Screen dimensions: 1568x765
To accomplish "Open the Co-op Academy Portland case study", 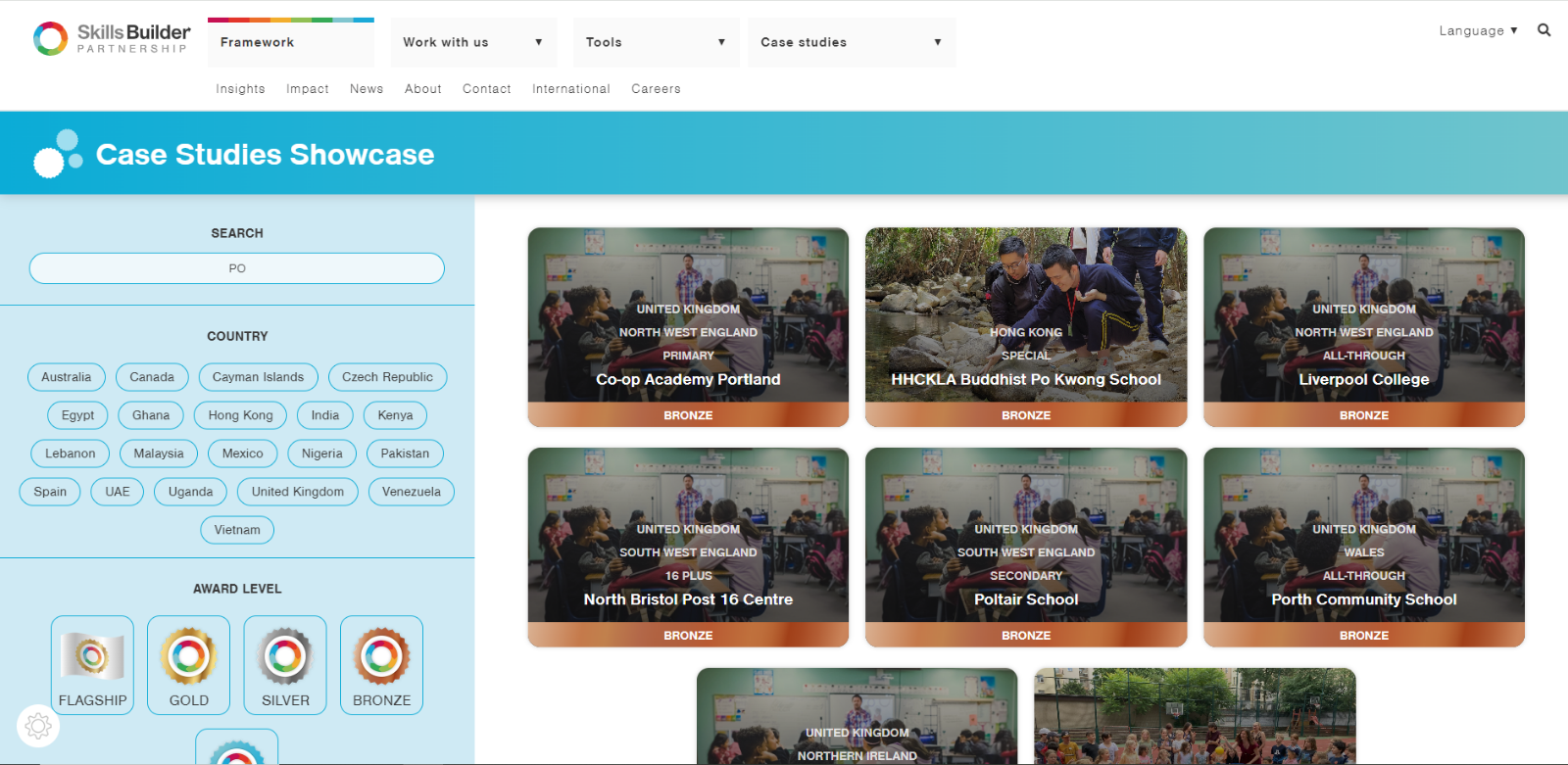I will (x=688, y=327).
